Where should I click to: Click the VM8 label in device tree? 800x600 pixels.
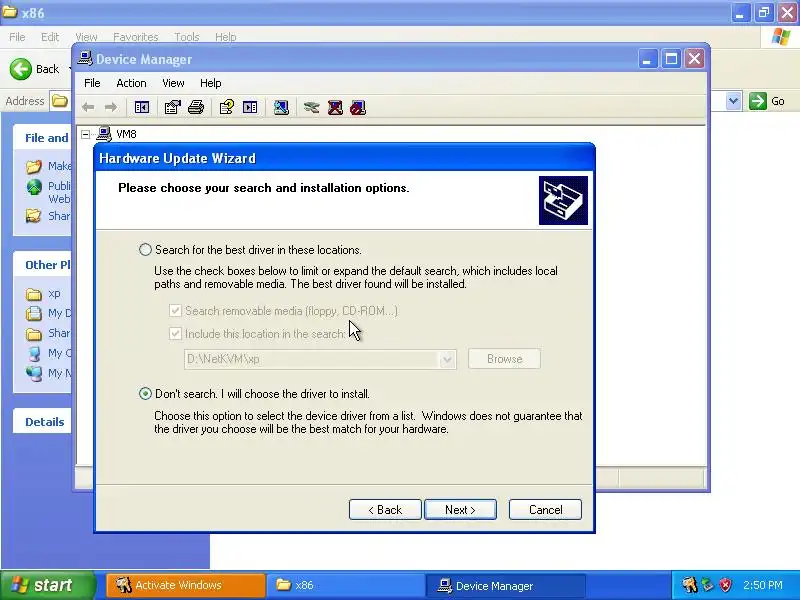pyautogui.click(x=126, y=134)
